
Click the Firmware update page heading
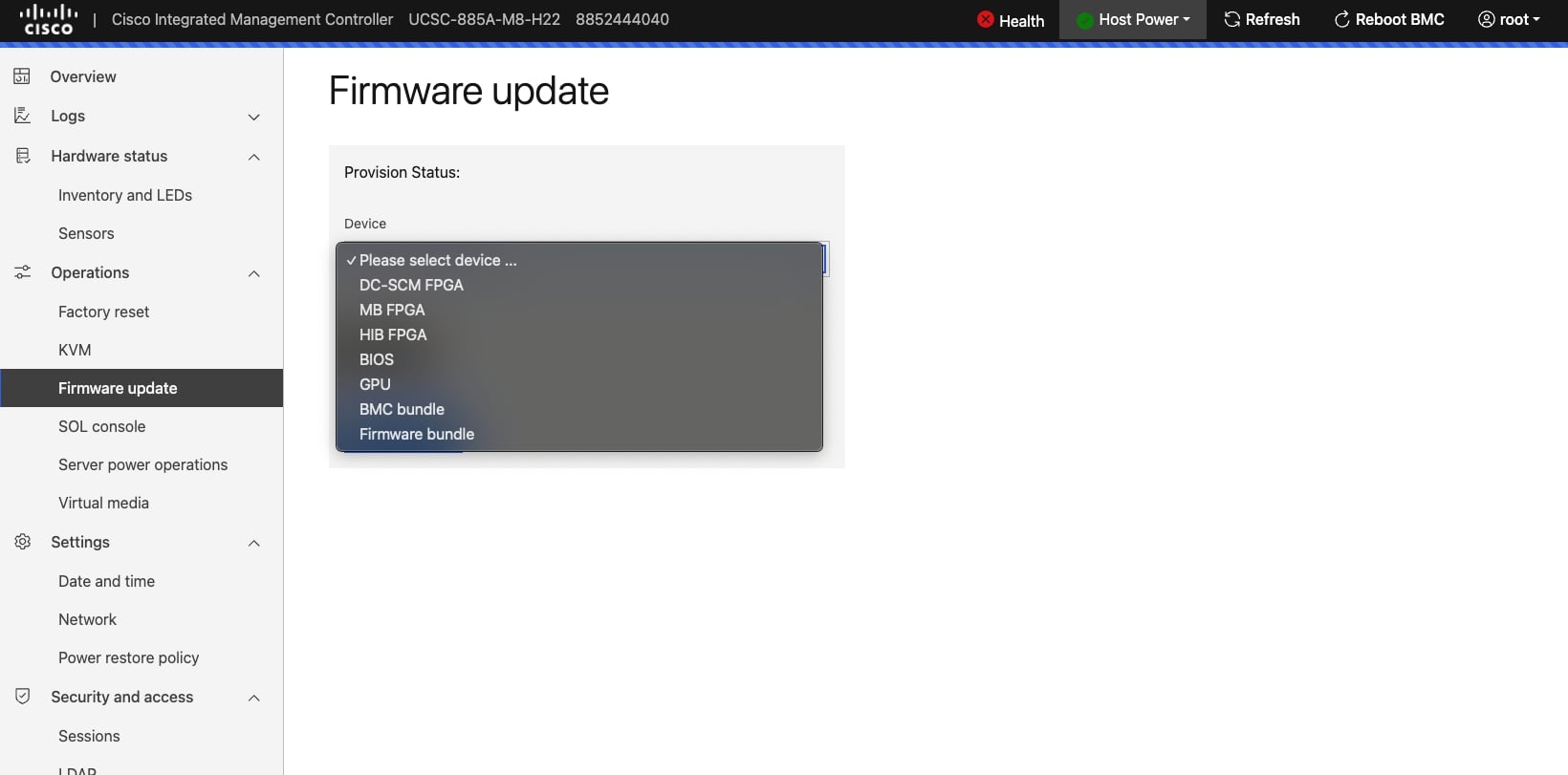468,91
